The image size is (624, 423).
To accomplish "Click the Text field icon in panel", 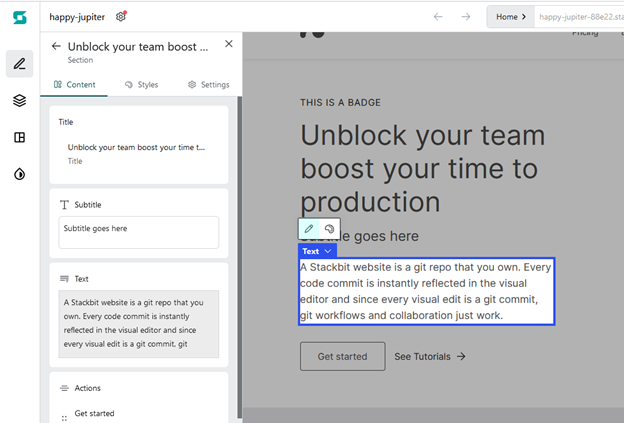I will (x=64, y=279).
